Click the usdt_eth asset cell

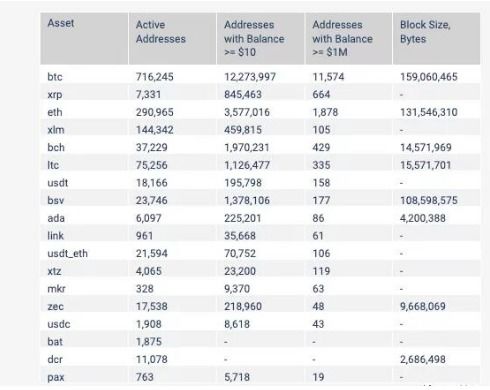coord(67,253)
